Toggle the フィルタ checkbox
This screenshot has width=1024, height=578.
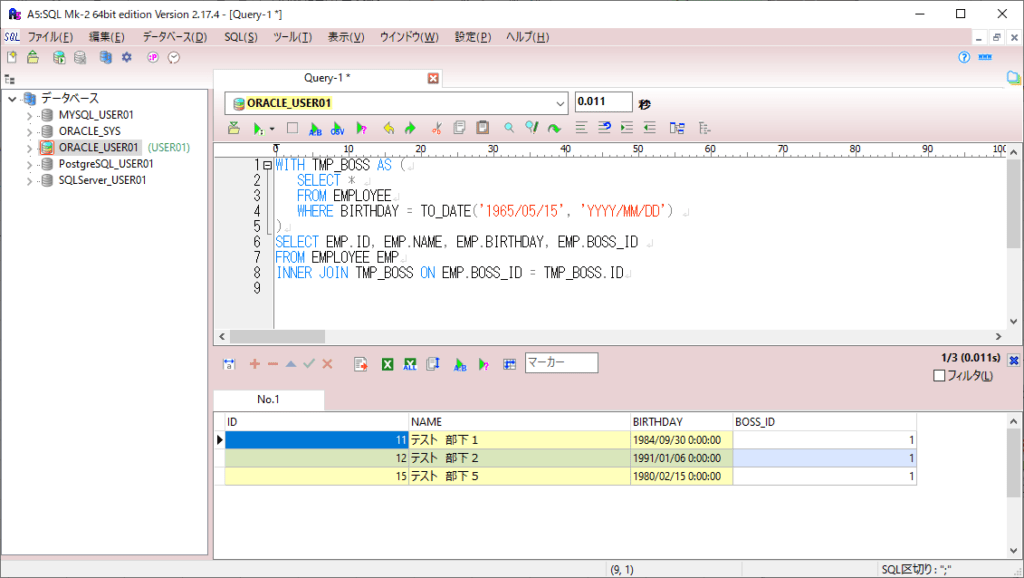[938, 376]
